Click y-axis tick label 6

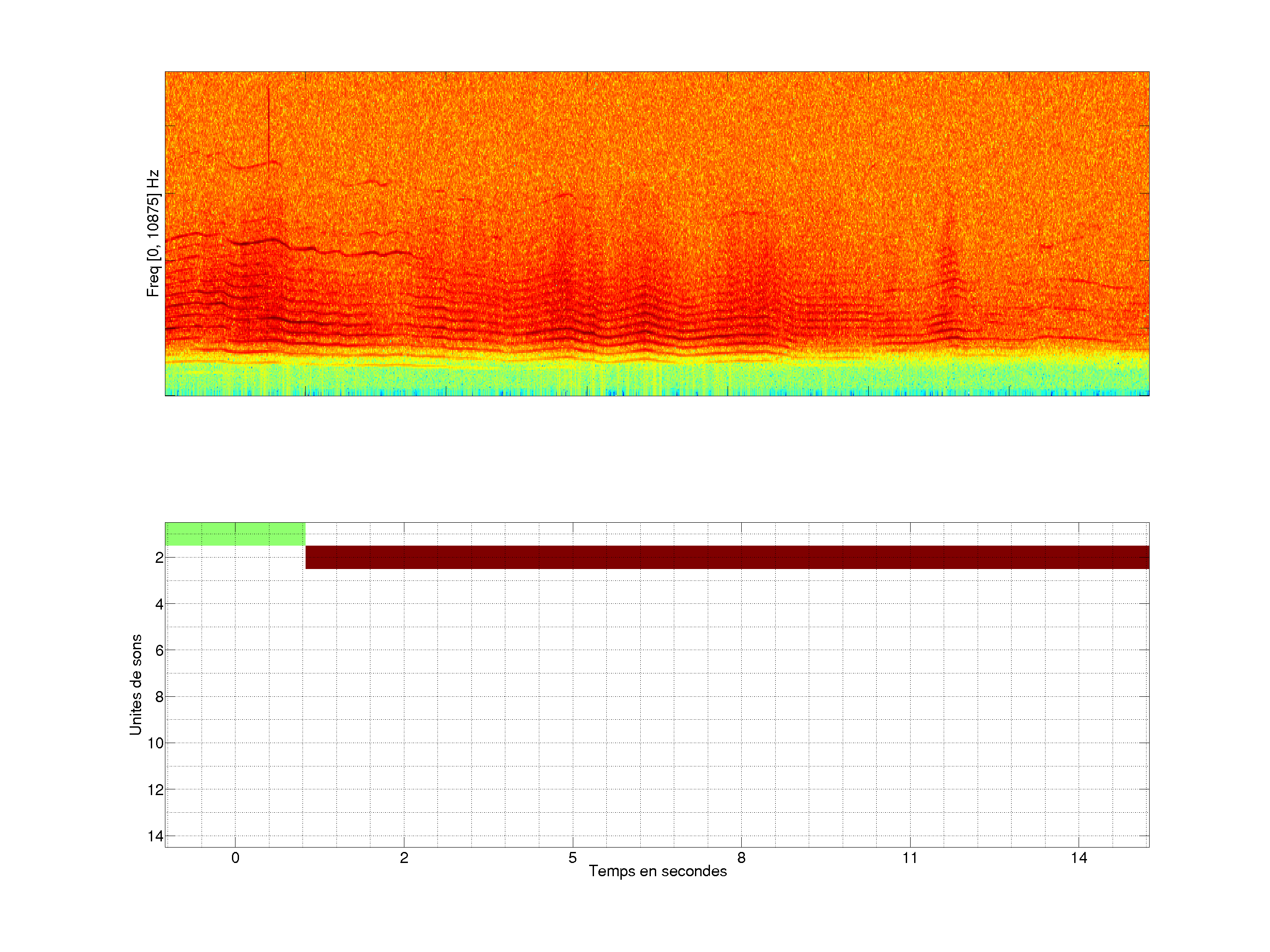[159, 650]
